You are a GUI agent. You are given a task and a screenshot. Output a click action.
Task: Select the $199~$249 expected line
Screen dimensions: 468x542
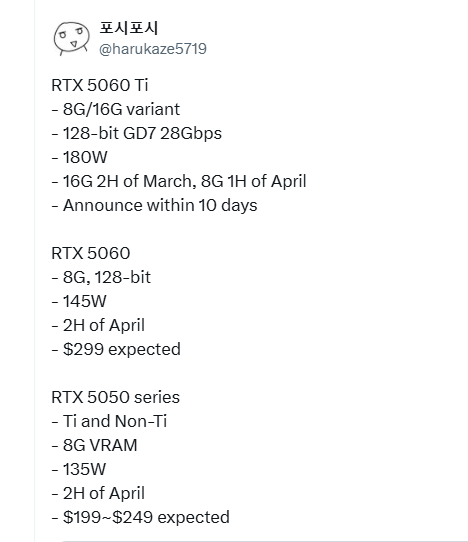pos(140,517)
